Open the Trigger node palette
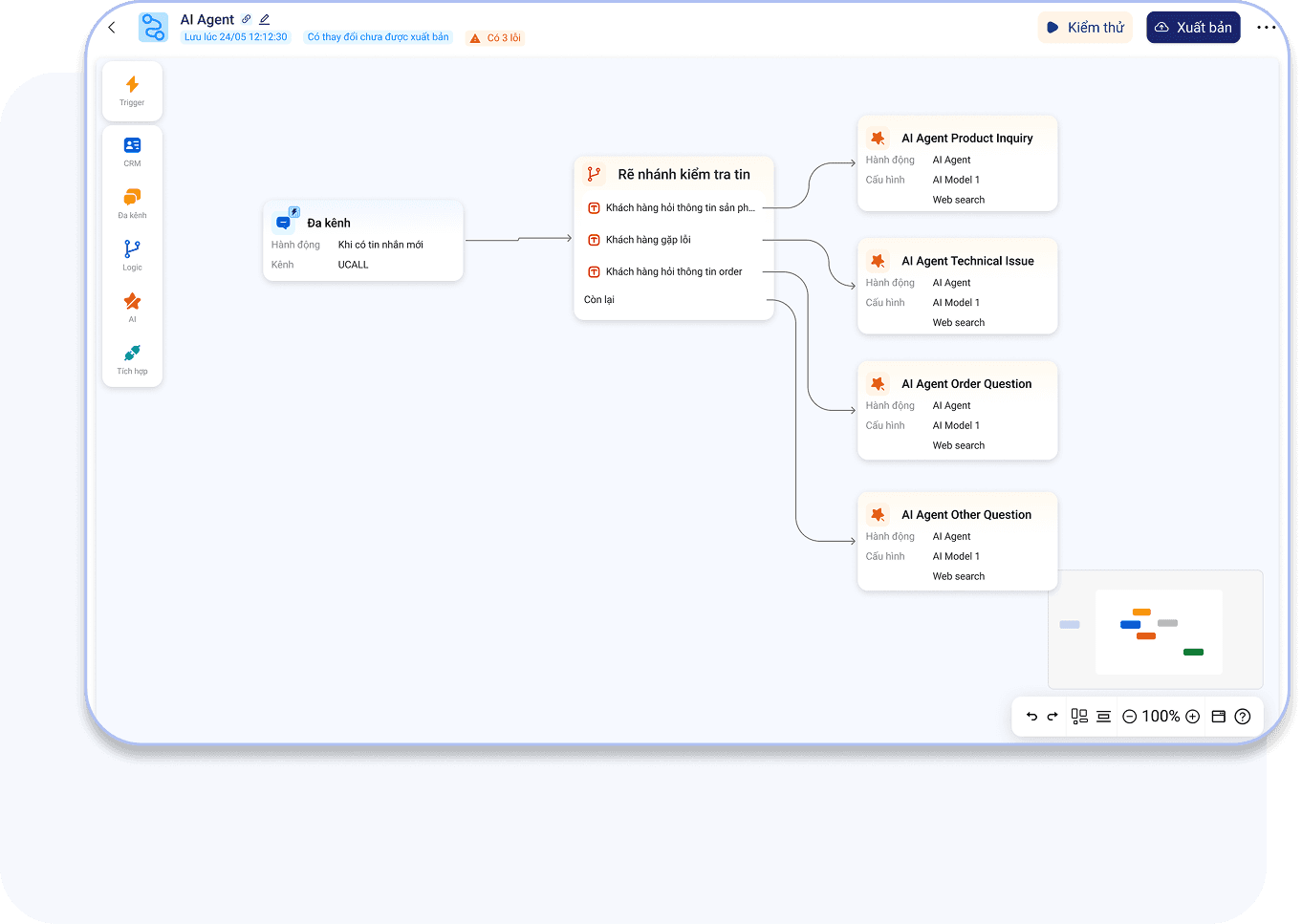The height and width of the screenshot is (924, 1302). pos(132,90)
